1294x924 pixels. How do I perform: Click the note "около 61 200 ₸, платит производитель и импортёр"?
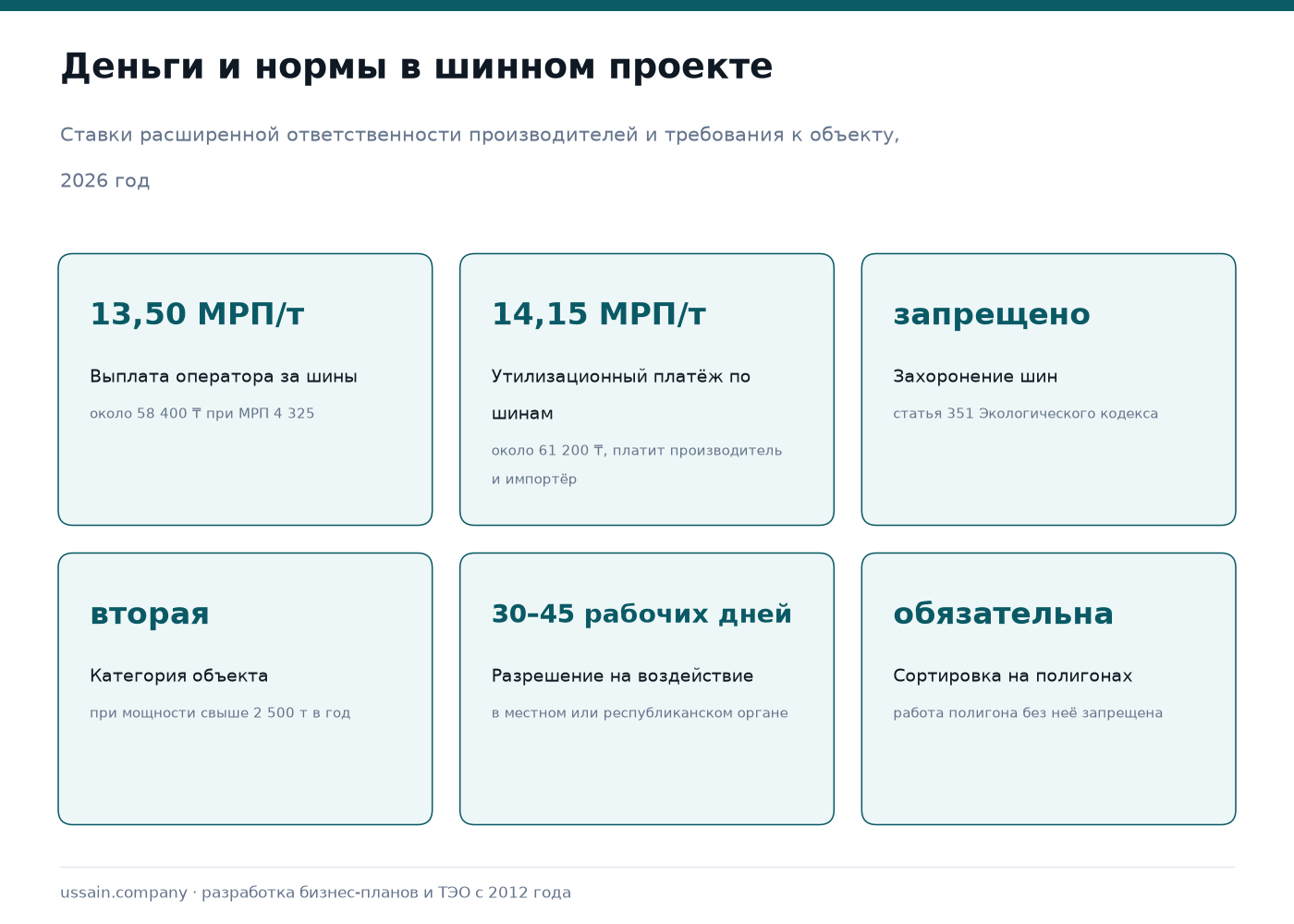[637, 465]
